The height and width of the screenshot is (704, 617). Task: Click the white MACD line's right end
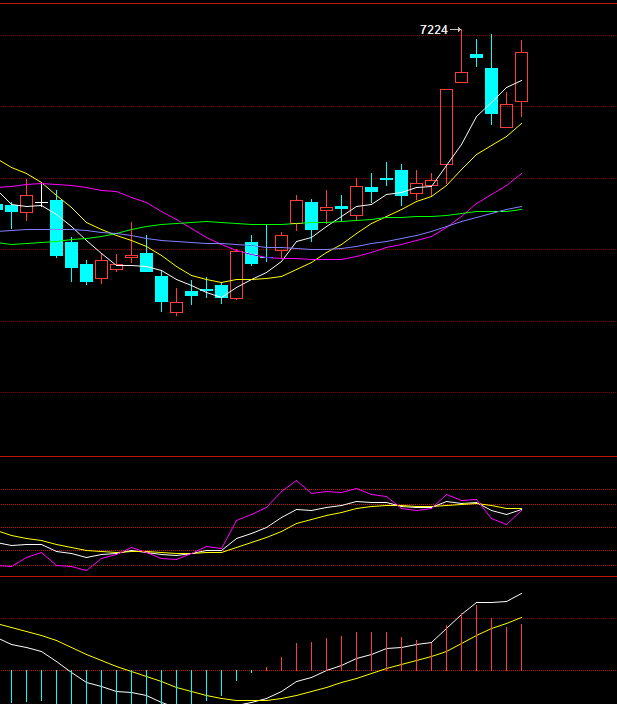pos(521,594)
